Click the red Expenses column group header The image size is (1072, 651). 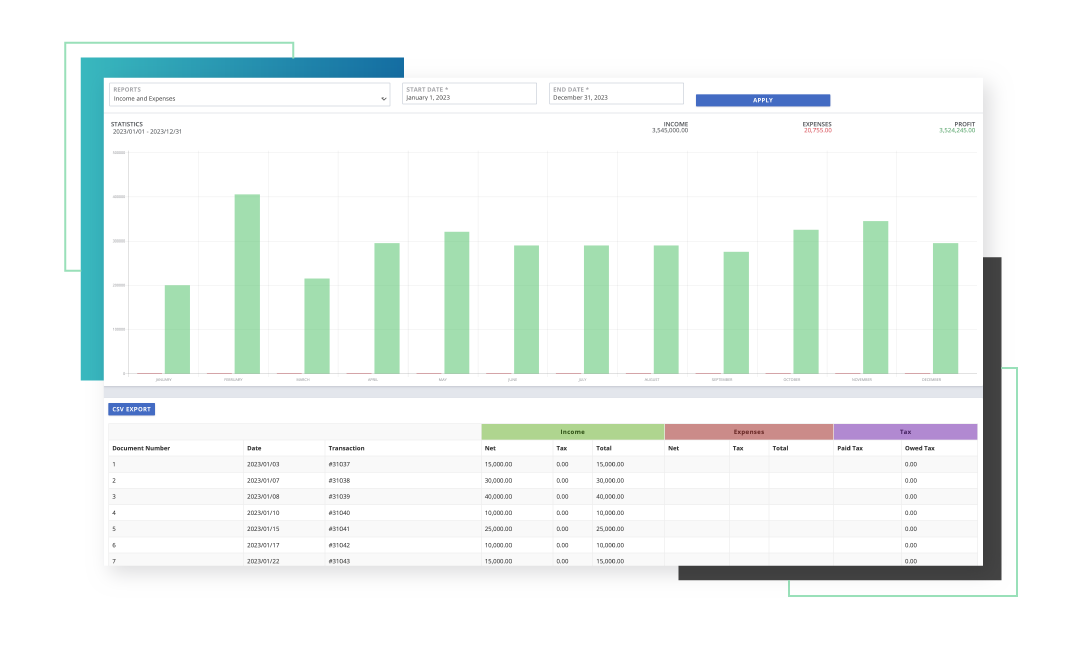click(748, 432)
